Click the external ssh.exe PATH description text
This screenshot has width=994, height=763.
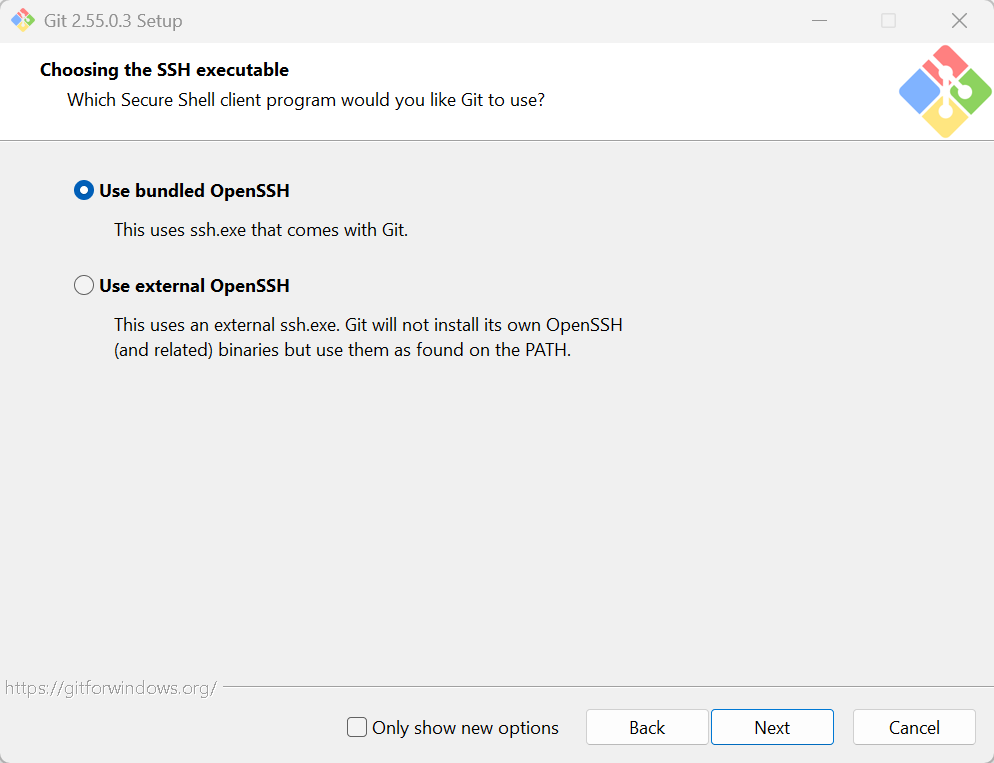click(368, 337)
